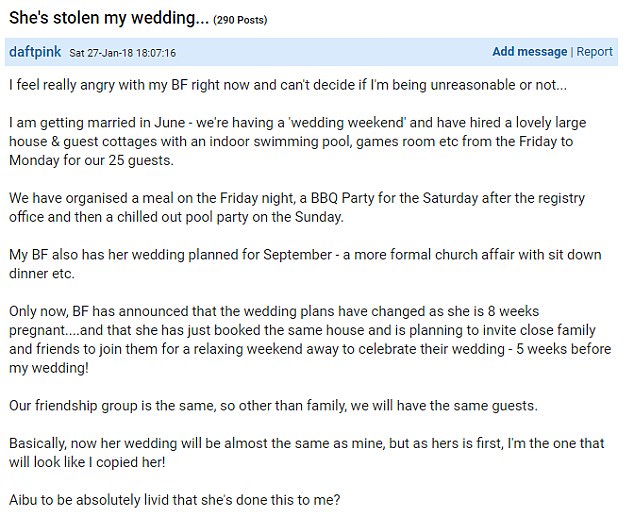
Task: Click the line starting 'We have organised a meal'
Action: pyautogui.click(x=297, y=198)
